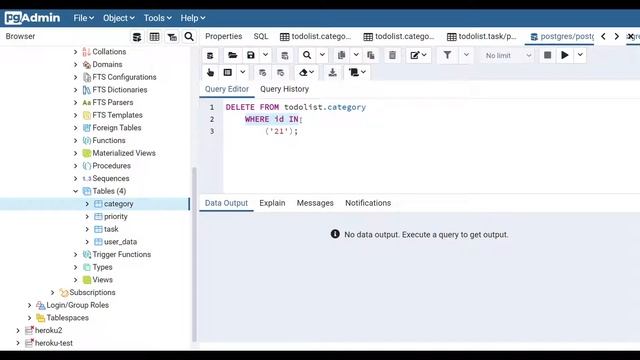Click the Open File folder icon
This screenshot has height=360, width=640.
pos(233,55)
